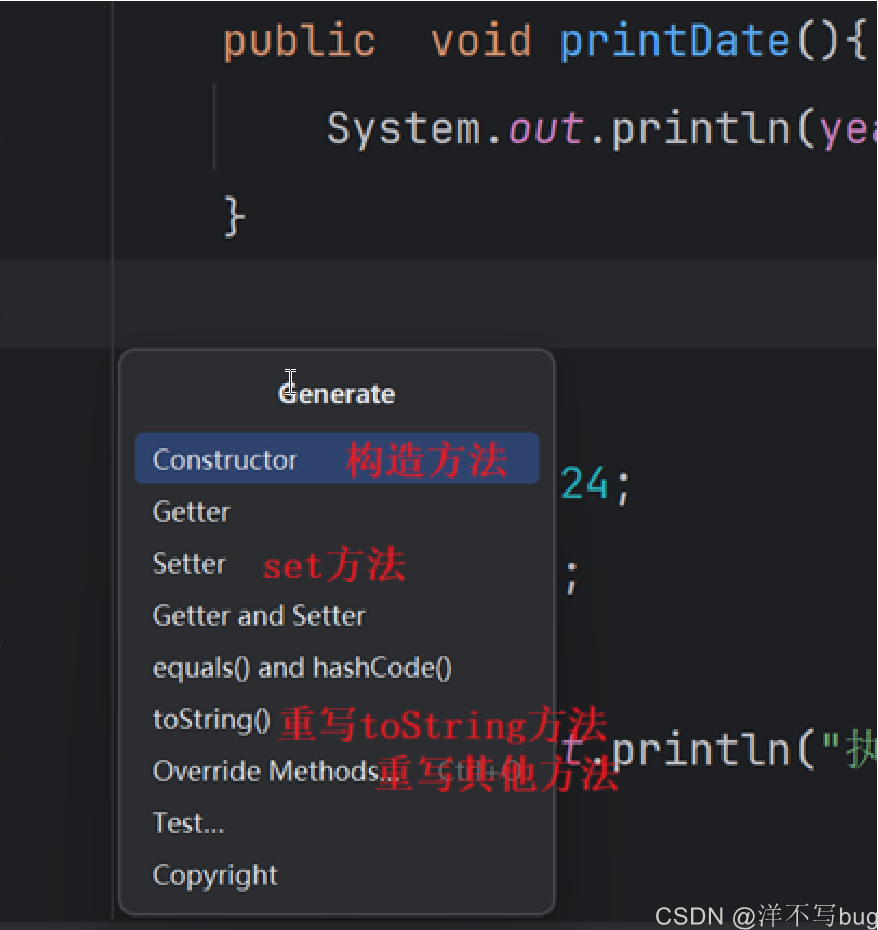Choose the Test... menu entry
878x930 pixels.
coord(337,823)
